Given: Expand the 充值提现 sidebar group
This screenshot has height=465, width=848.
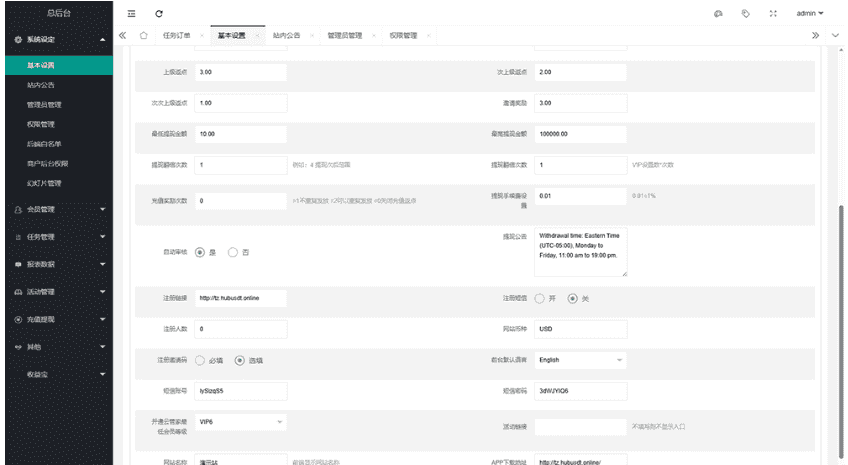Looking at the screenshot, I should coord(102,320).
